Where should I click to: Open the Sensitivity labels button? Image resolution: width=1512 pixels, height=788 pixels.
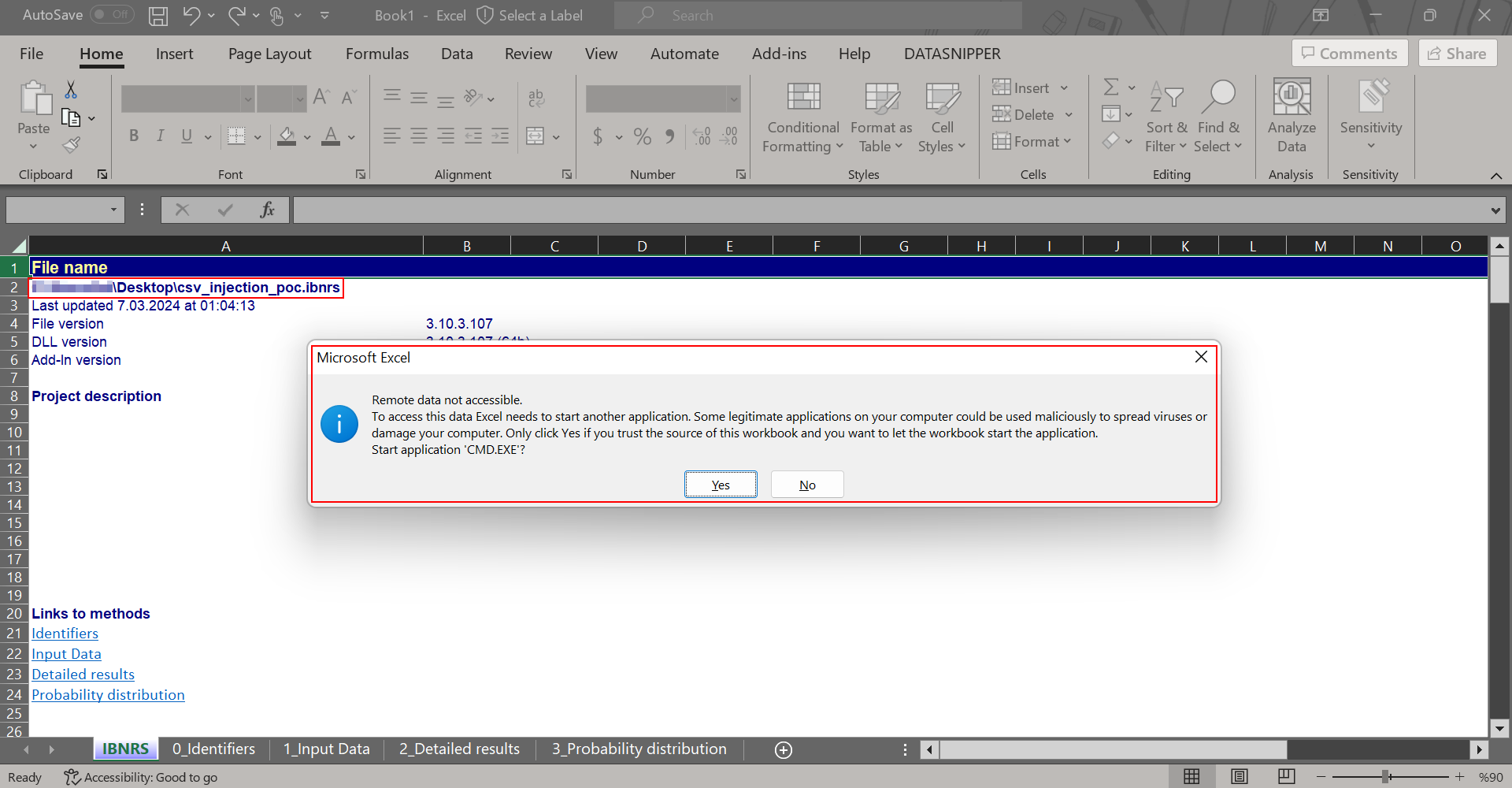pyautogui.click(x=1371, y=116)
